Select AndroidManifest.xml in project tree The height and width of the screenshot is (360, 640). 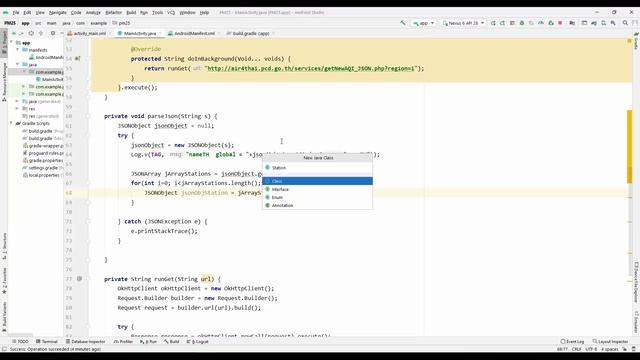(x=47, y=57)
